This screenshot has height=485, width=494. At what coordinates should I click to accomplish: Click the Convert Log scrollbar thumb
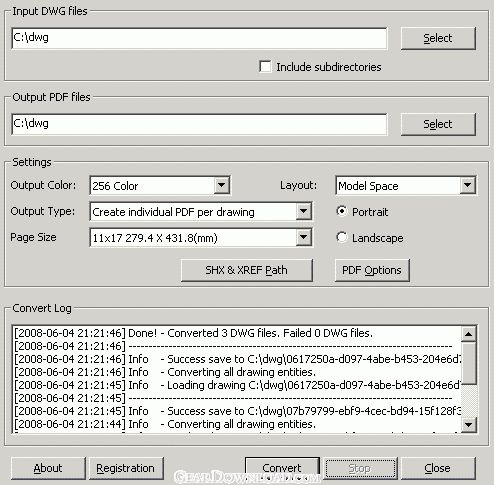469,363
